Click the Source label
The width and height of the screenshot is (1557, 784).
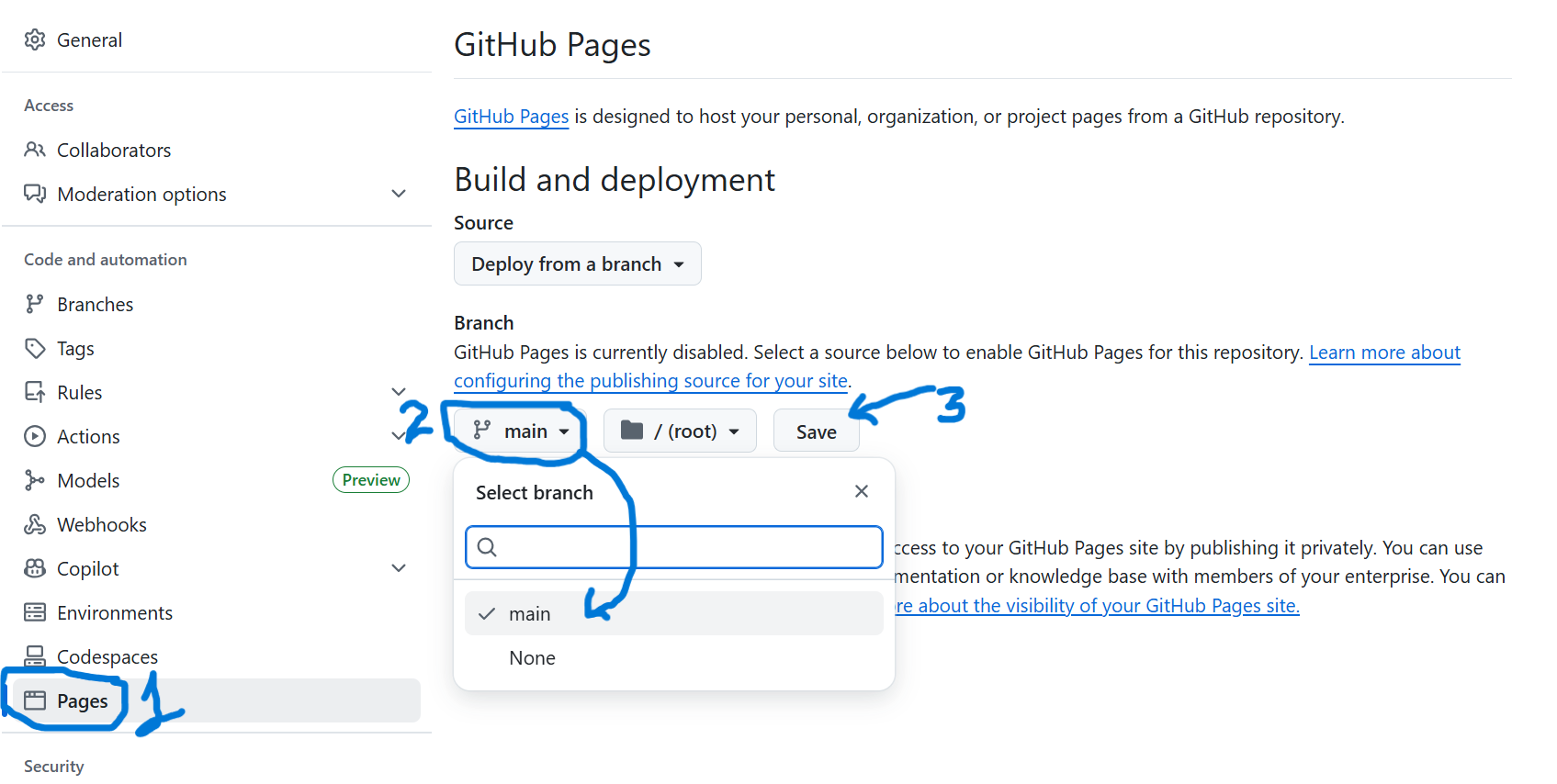483,223
